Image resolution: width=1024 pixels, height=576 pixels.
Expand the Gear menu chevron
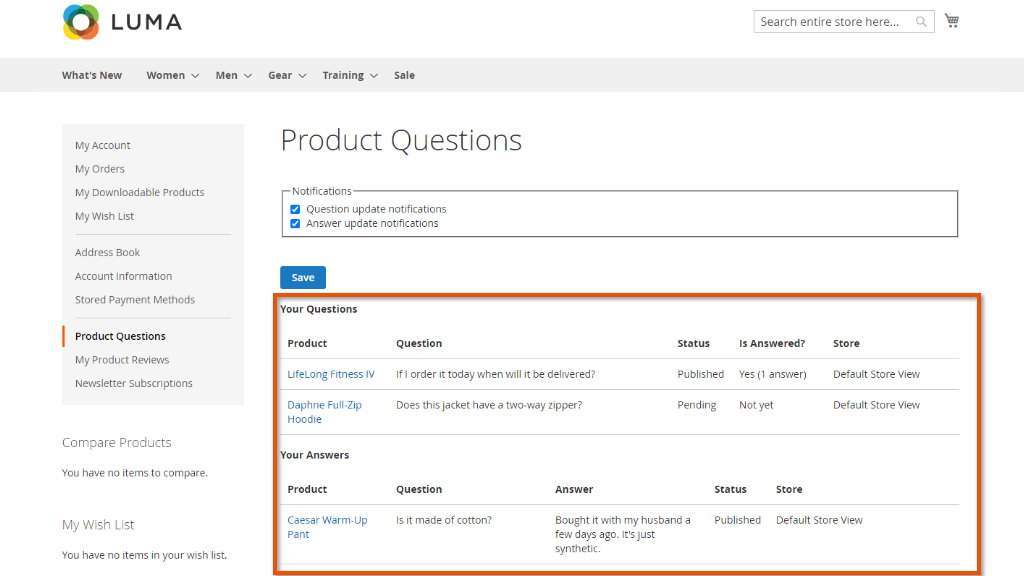[302, 76]
